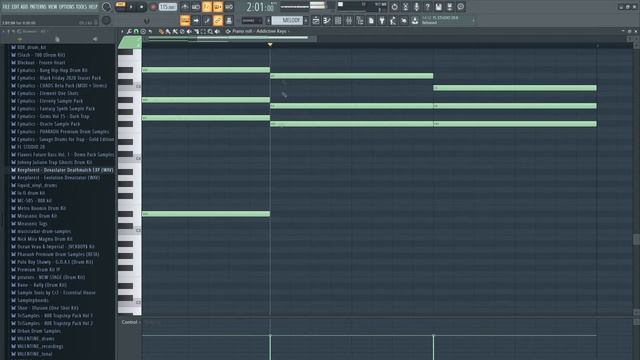Select the piano roll zoom tool
The height and width of the screenshot is (360, 640).
[210, 31]
